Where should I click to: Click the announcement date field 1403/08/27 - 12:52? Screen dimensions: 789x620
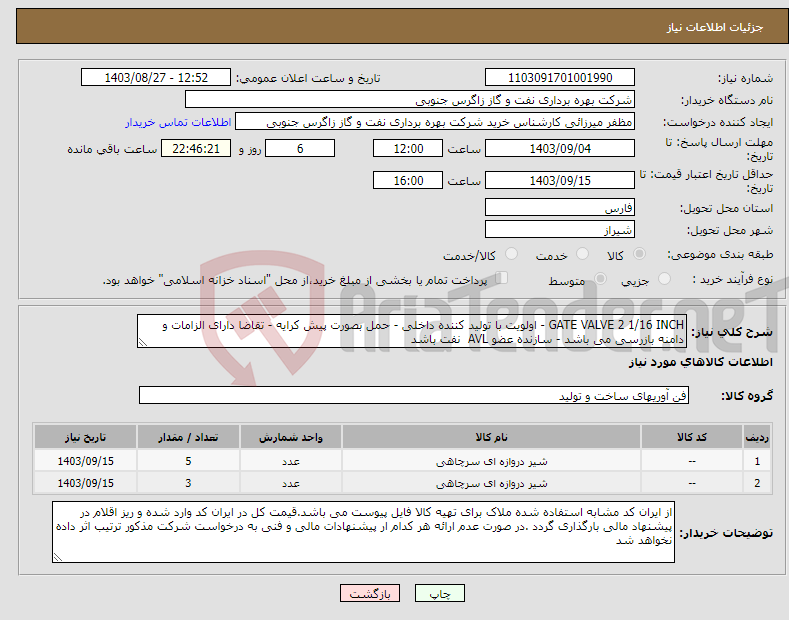pyautogui.click(x=156, y=78)
